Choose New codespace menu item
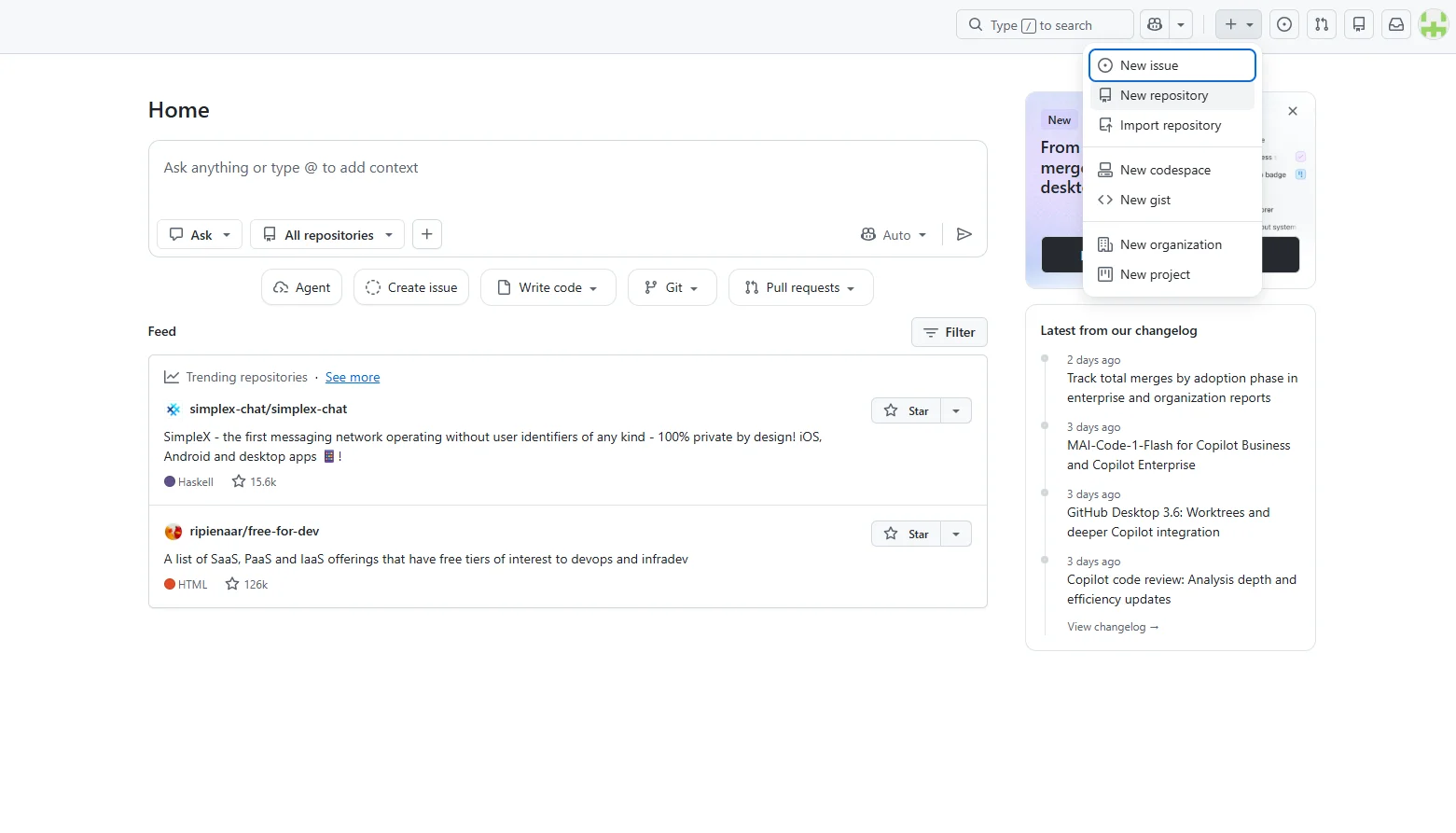 click(x=1172, y=170)
